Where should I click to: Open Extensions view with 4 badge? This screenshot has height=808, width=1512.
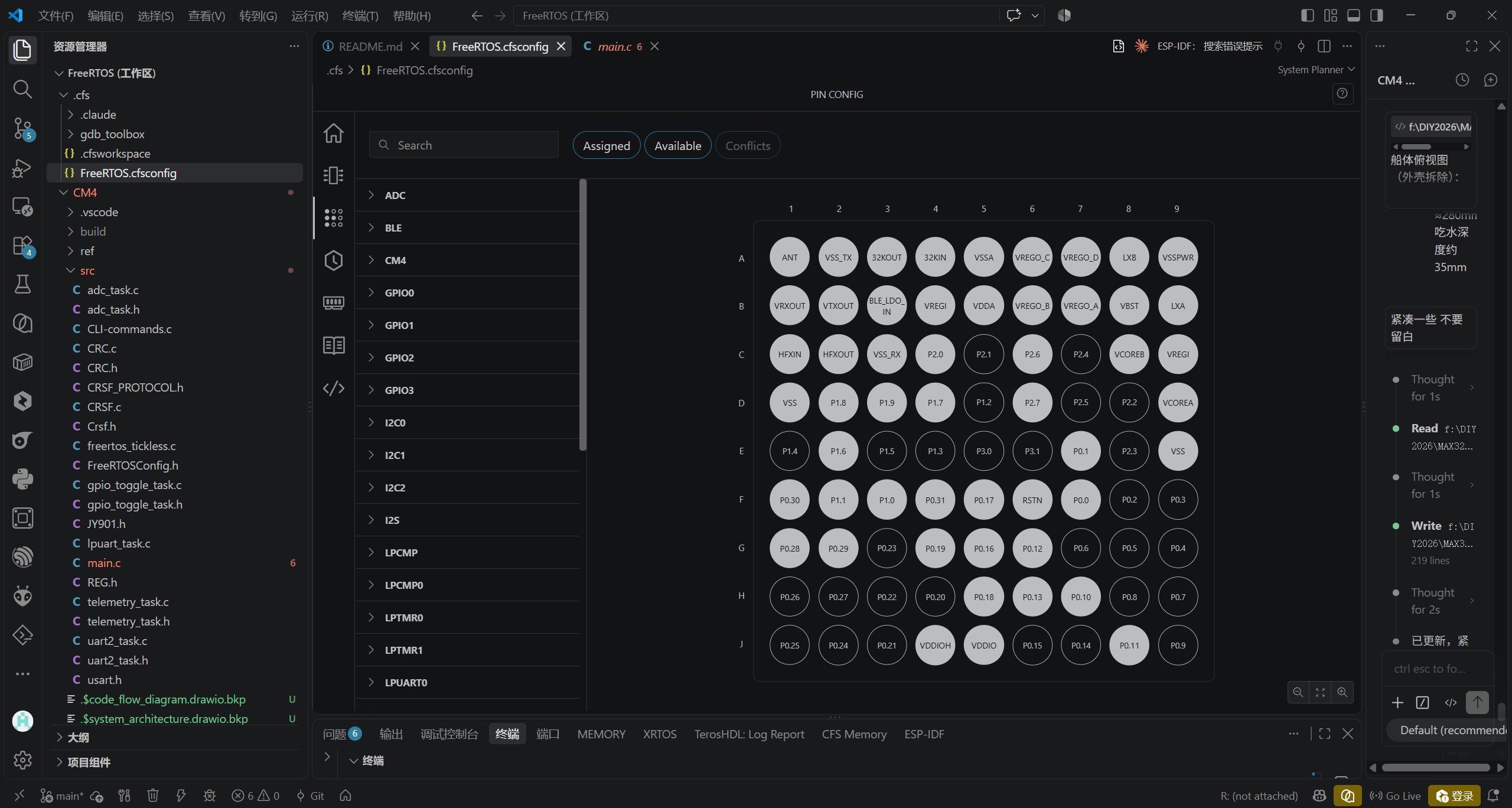22,245
